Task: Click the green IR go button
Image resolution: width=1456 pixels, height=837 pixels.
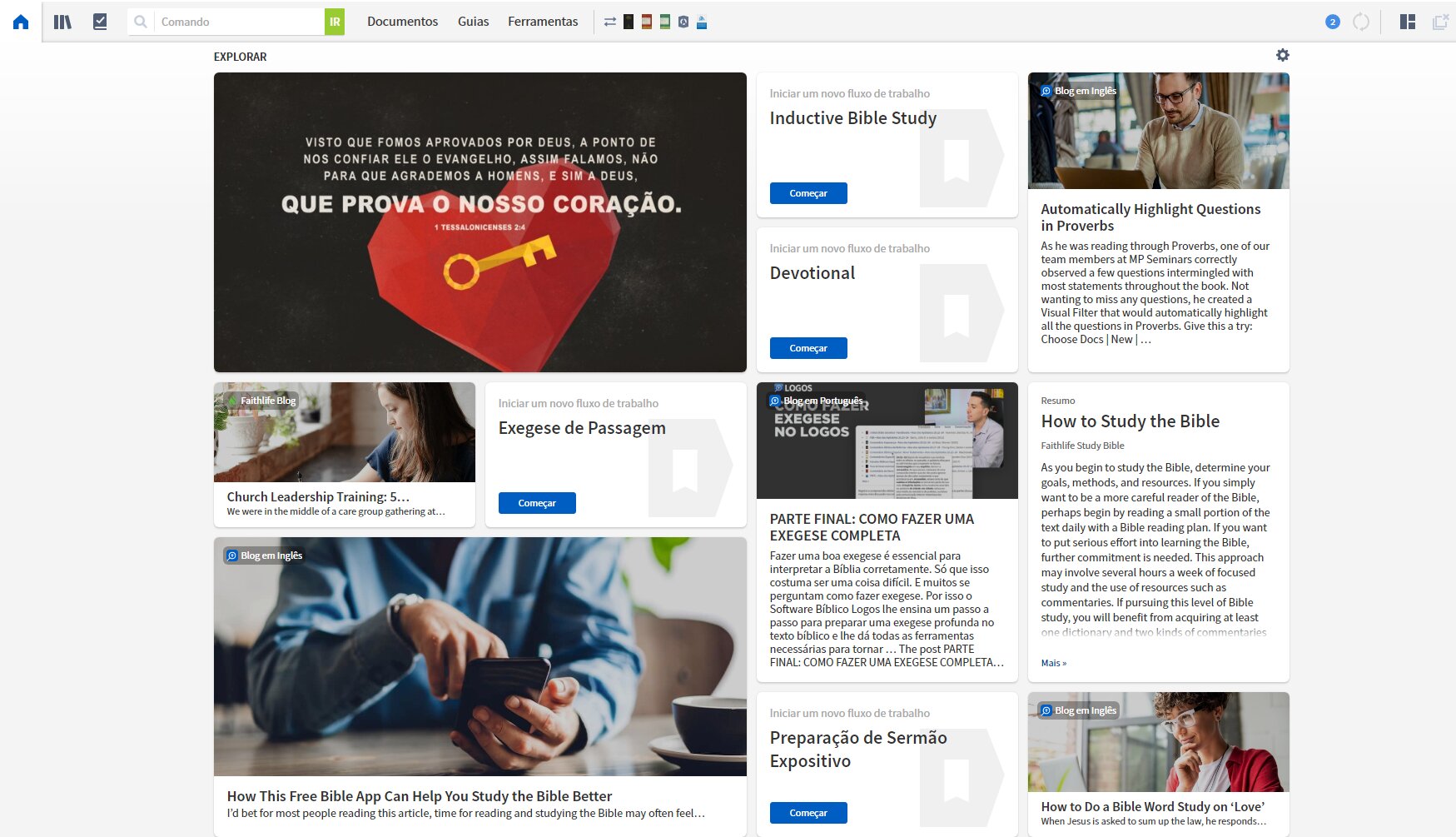Action: pyautogui.click(x=335, y=22)
